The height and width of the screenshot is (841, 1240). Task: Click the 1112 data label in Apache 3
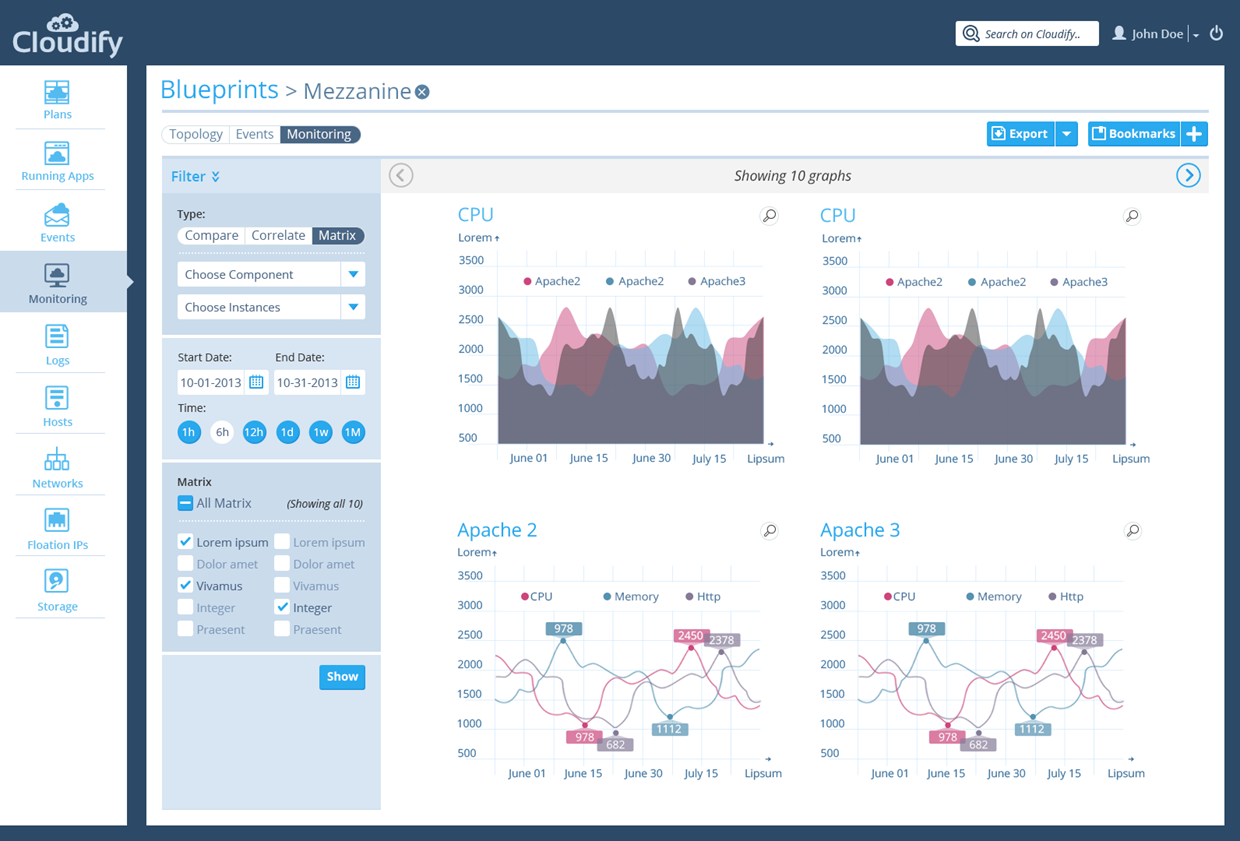1032,729
